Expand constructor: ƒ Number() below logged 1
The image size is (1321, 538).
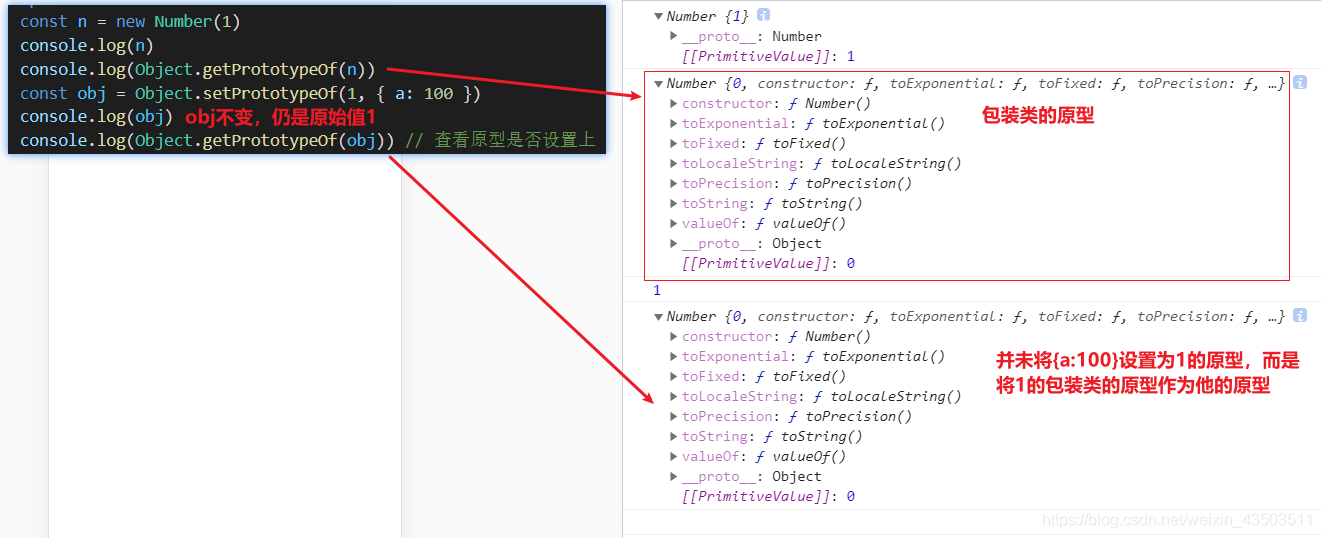pos(674,336)
